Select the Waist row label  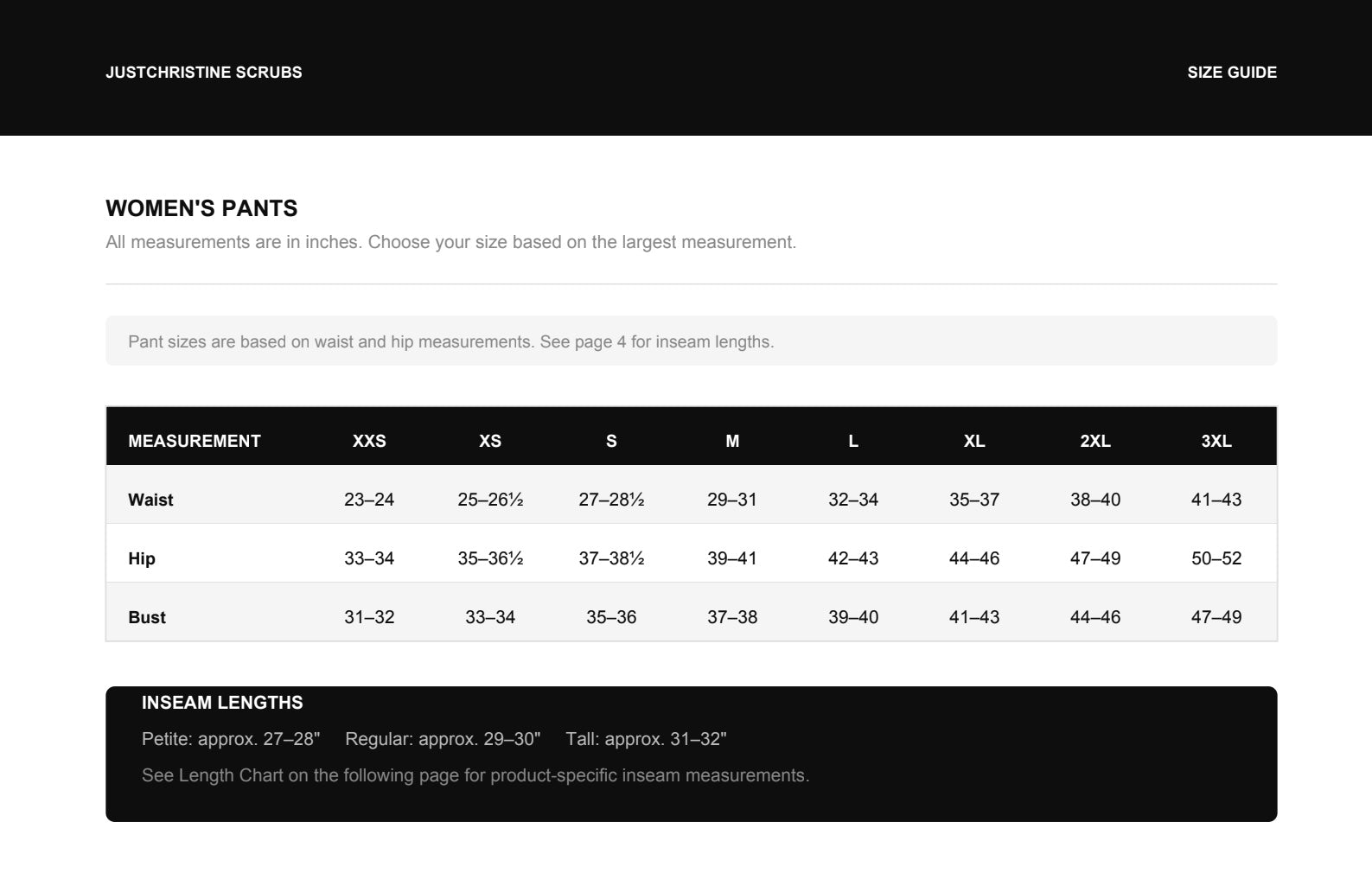tap(150, 500)
